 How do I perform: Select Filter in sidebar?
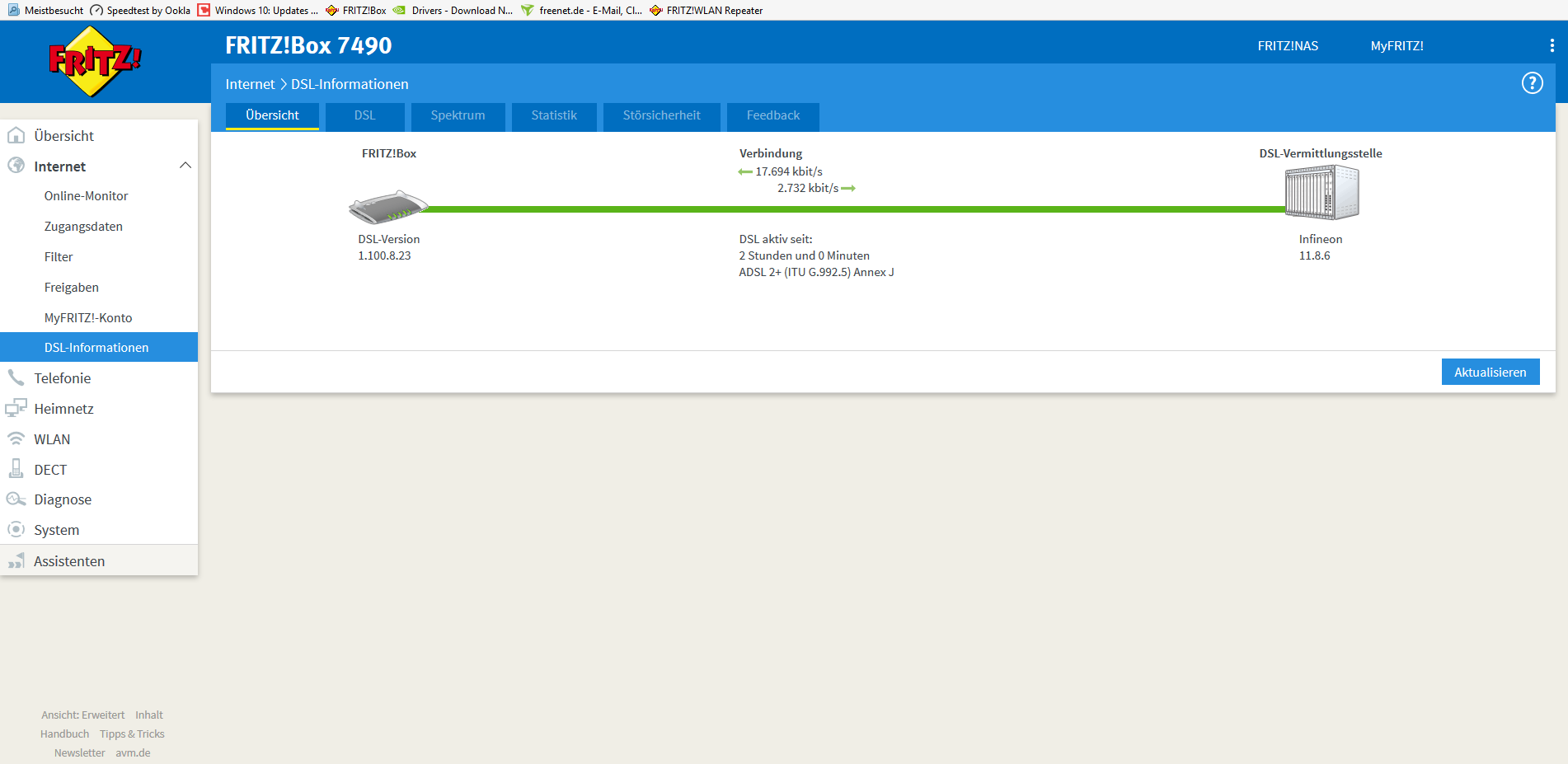59,257
